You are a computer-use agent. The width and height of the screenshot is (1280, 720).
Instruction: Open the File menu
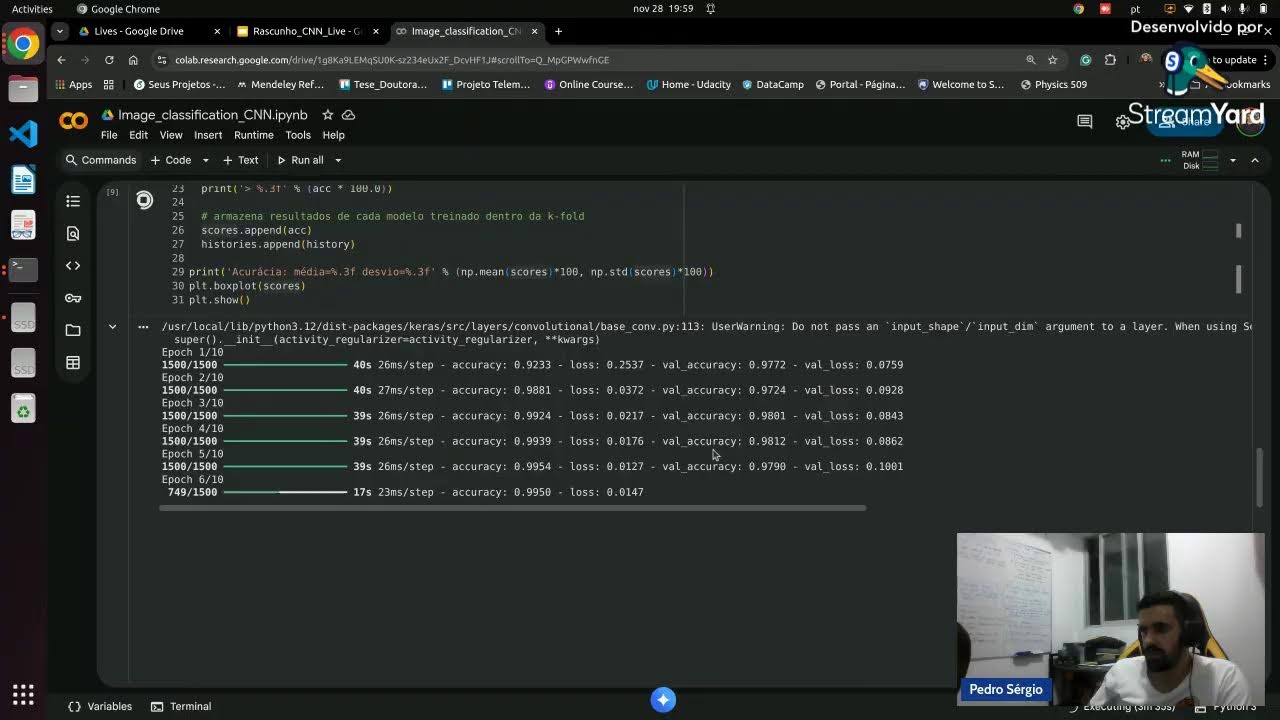tap(109, 135)
